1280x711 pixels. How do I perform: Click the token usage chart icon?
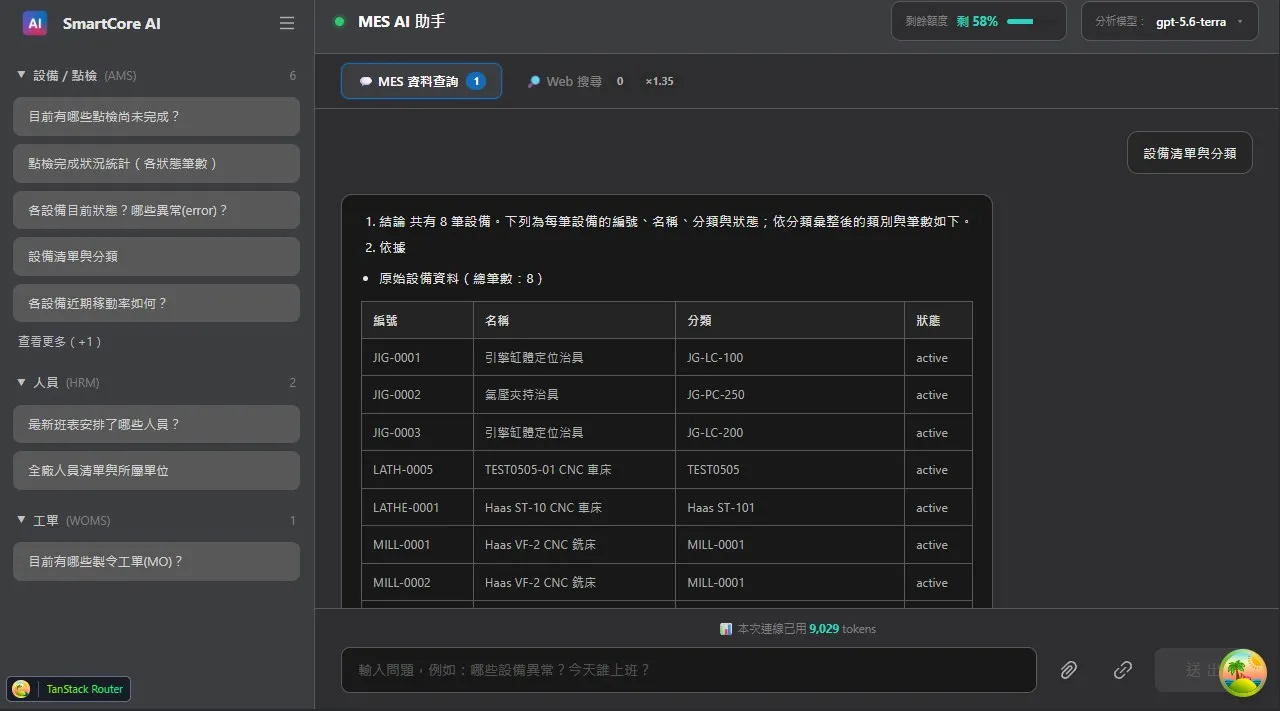726,629
